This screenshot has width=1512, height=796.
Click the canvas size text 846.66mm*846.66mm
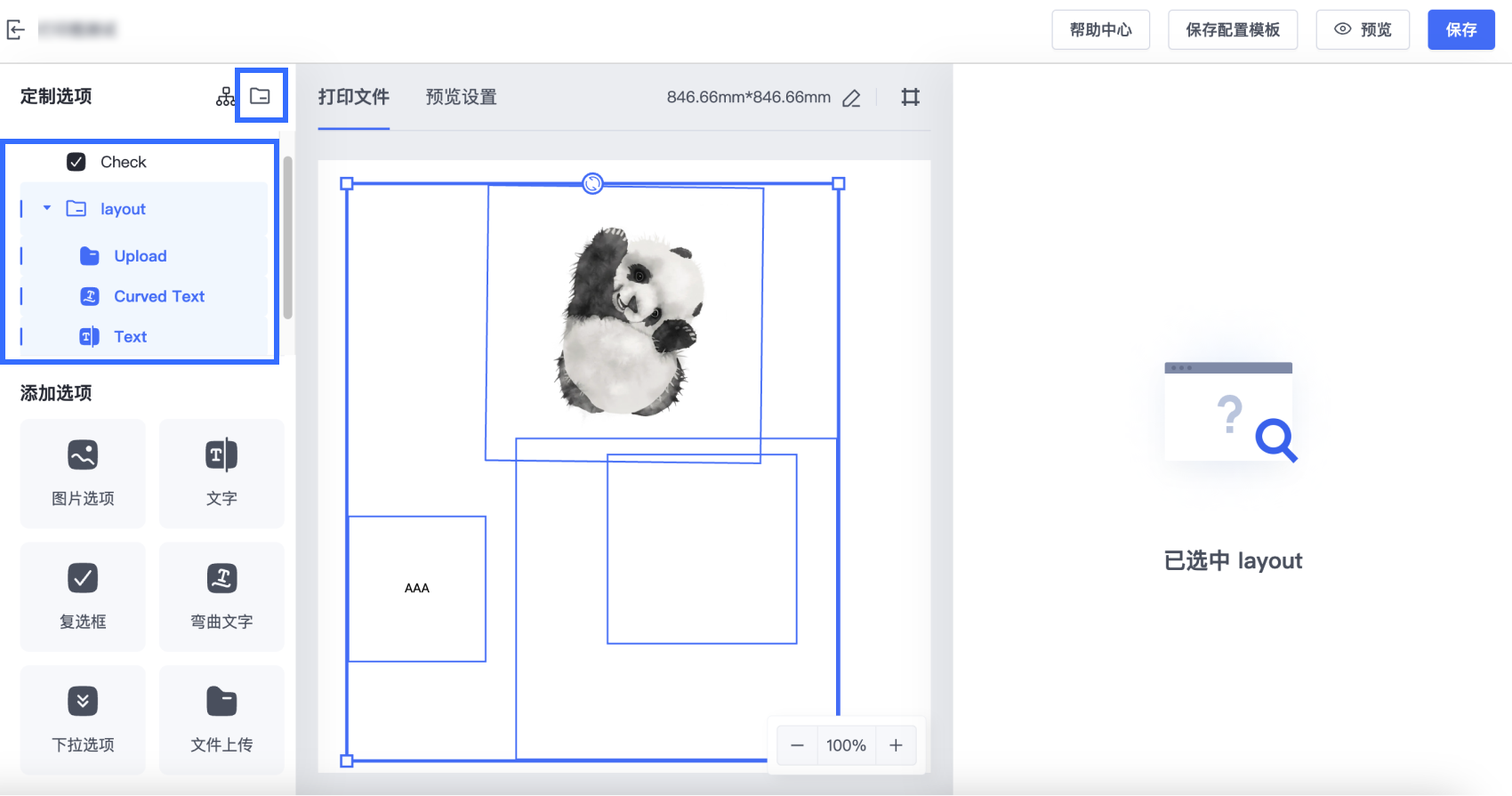pyautogui.click(x=749, y=97)
